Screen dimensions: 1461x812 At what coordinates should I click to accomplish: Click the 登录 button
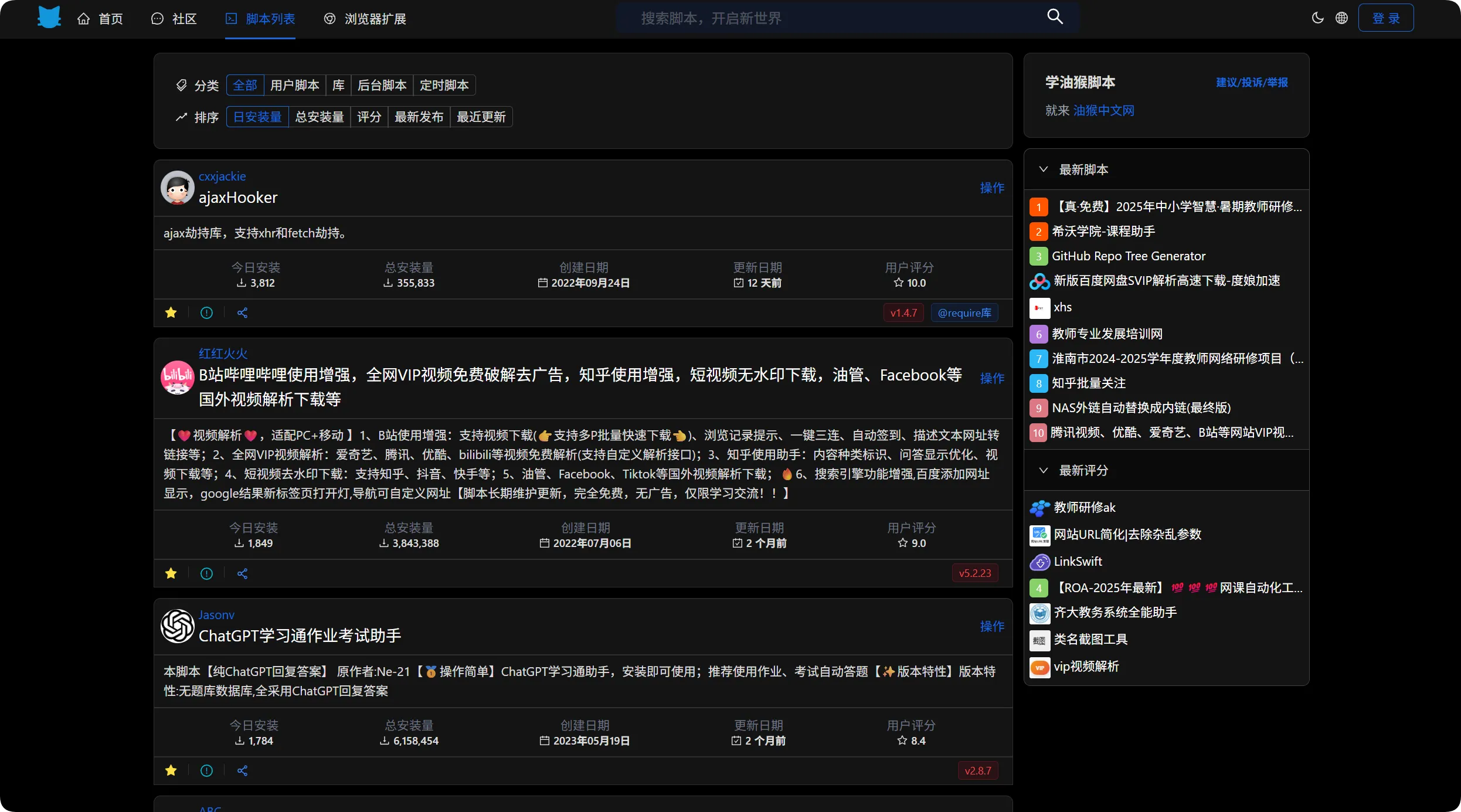(1386, 17)
